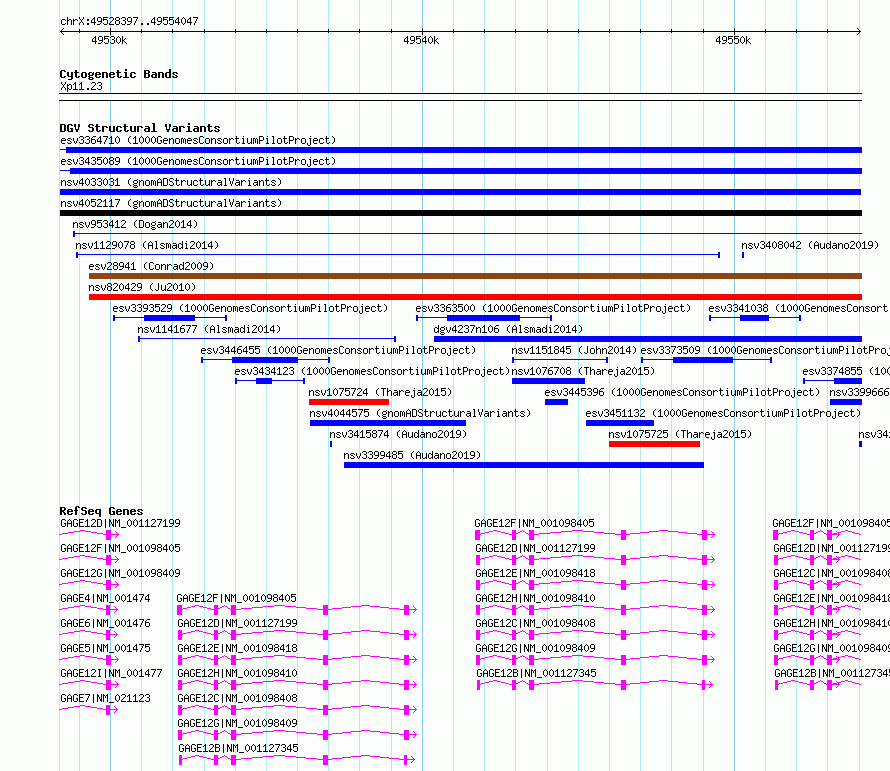890x771 pixels.
Task: Select esv3374855 variant label
Action: point(846,371)
